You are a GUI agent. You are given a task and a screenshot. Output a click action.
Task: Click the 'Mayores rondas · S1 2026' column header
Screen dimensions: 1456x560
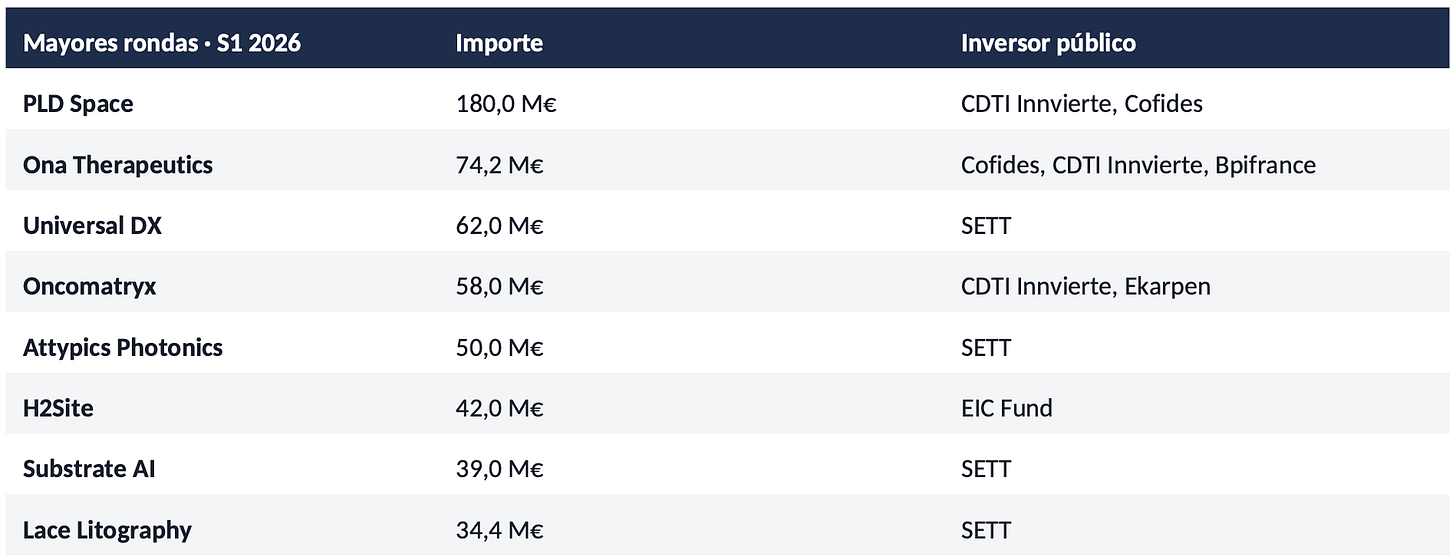pos(162,43)
